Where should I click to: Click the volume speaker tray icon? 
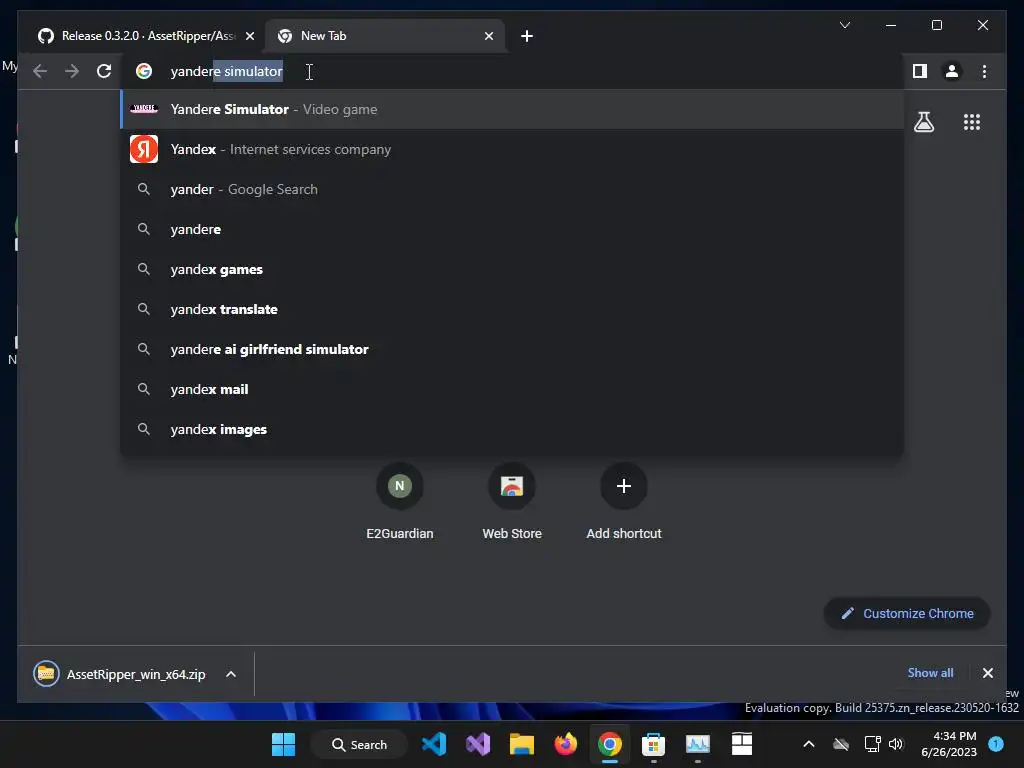pyautogui.click(x=896, y=744)
